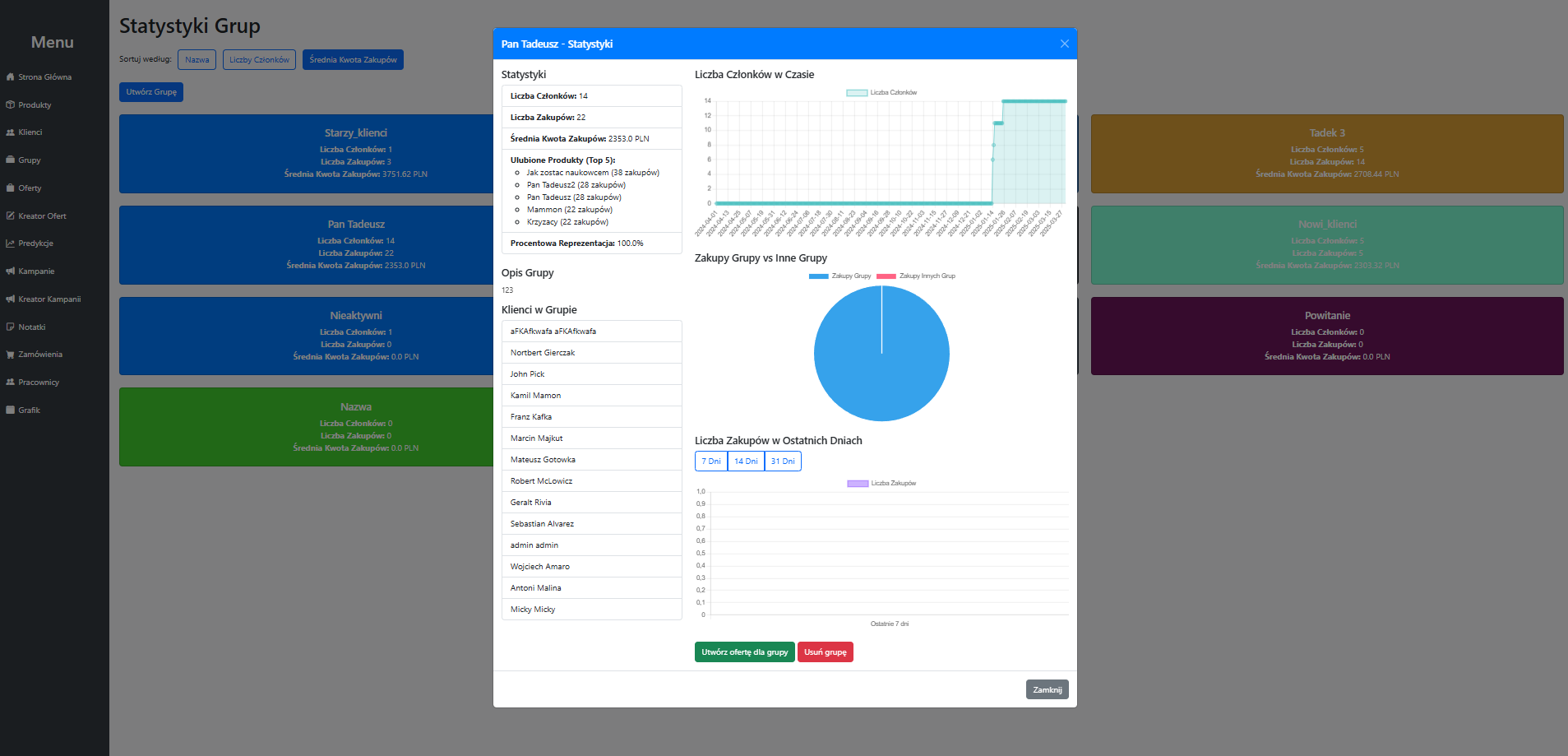Click the red Usuń grupę button
Image resolution: width=1568 pixels, height=756 pixels.
pyautogui.click(x=826, y=652)
